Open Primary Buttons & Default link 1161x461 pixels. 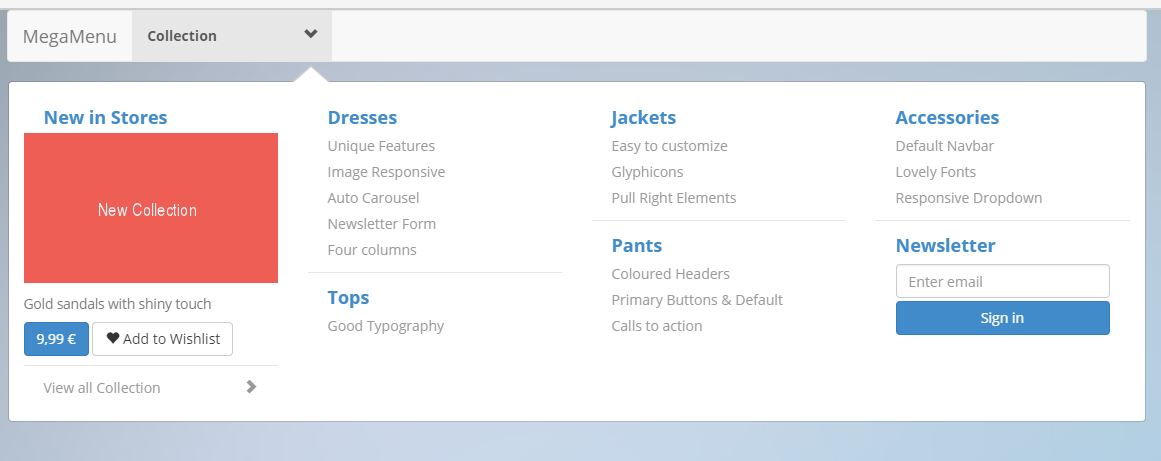coord(697,300)
